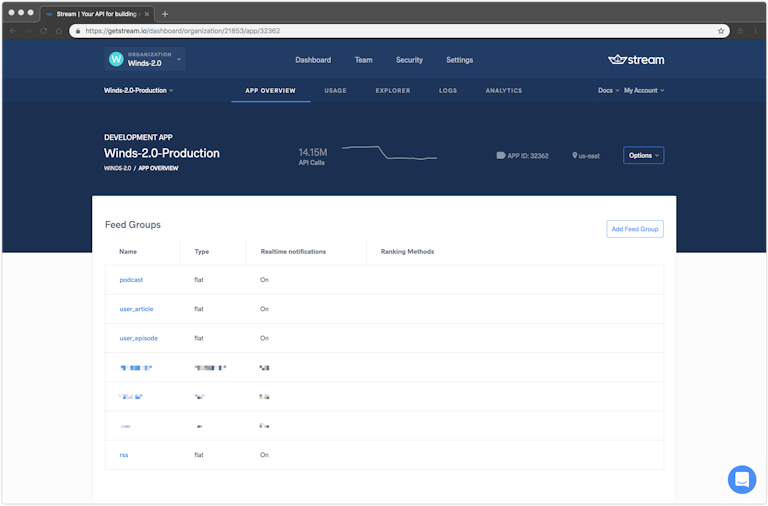Reload the page with the refresh icon
The height and width of the screenshot is (506, 768).
(x=44, y=31)
